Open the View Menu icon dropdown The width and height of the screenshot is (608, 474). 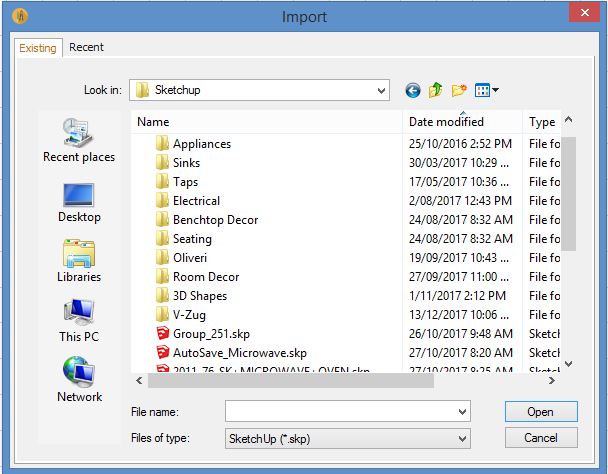(x=487, y=90)
